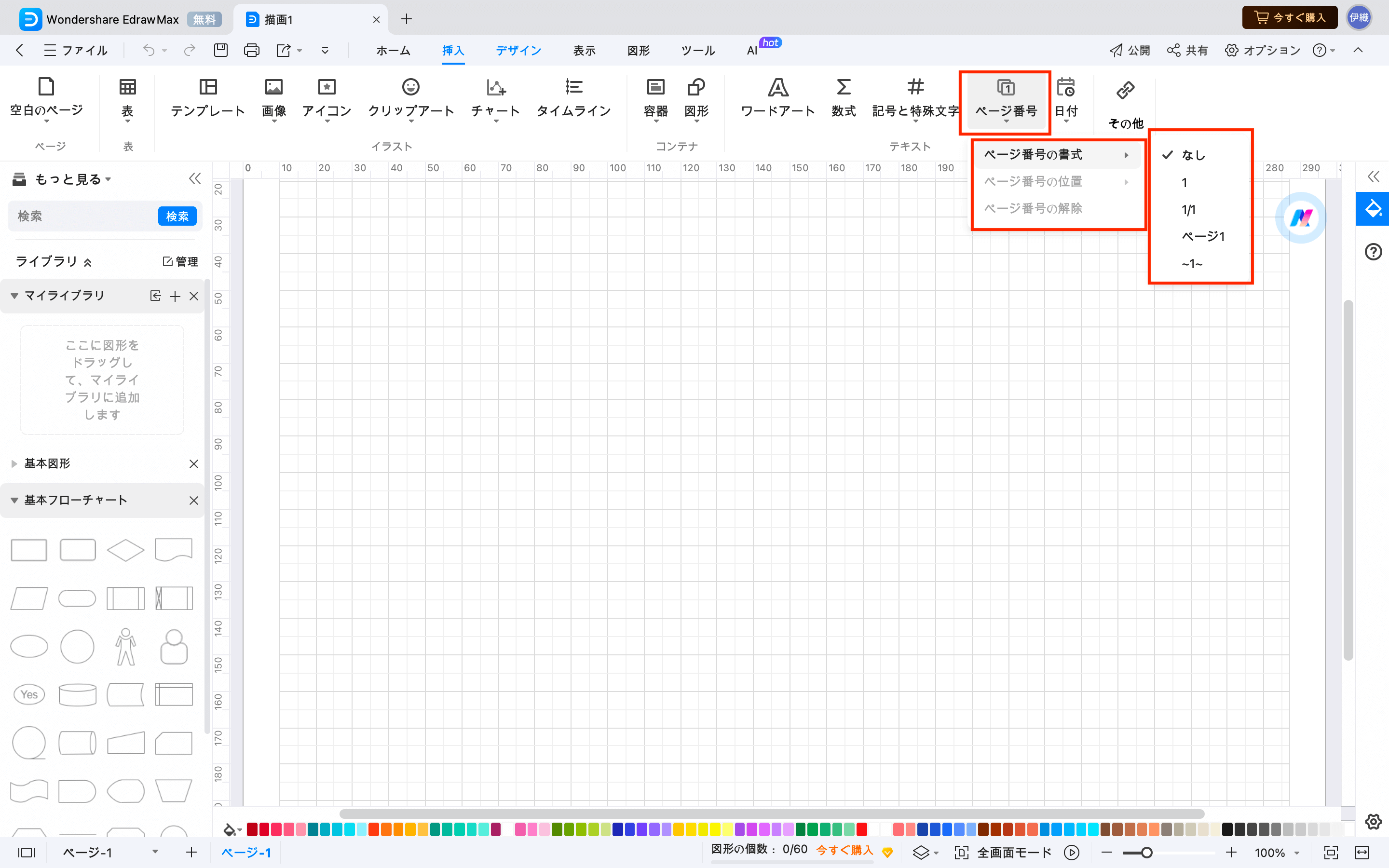1389x868 pixels.
Task: Click the 共有 share button
Action: (1187, 51)
